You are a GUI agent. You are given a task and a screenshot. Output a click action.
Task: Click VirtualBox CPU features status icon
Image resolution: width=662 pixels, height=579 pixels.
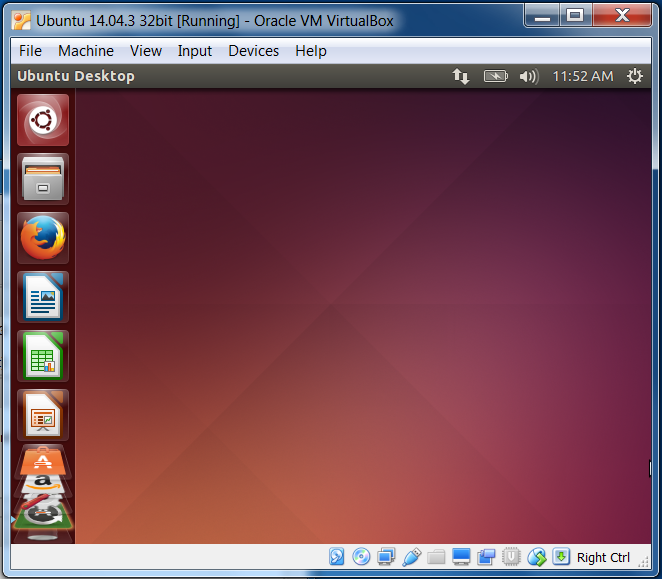[x=511, y=557]
